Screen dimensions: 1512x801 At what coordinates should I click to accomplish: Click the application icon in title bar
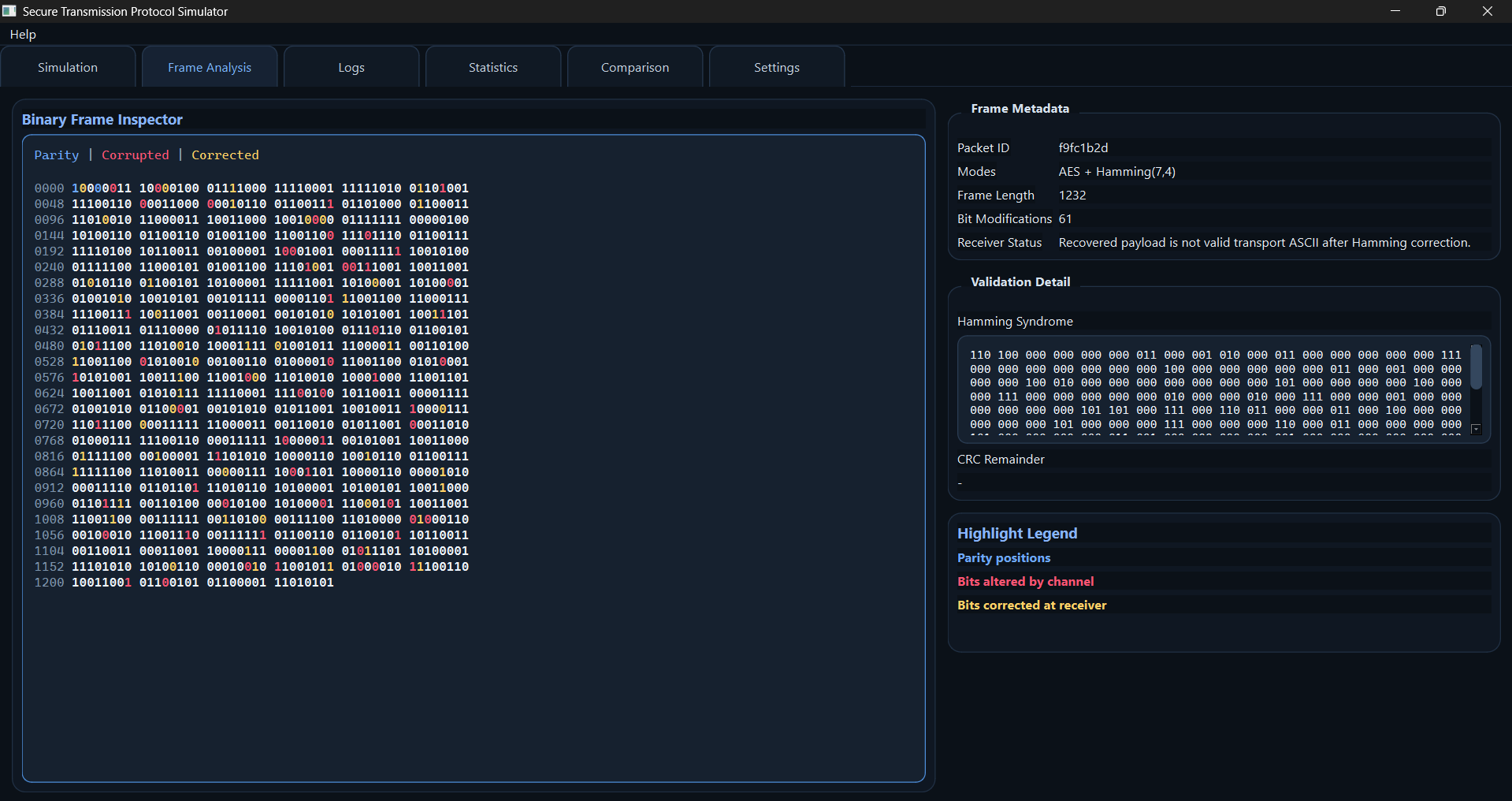[x=9, y=11]
